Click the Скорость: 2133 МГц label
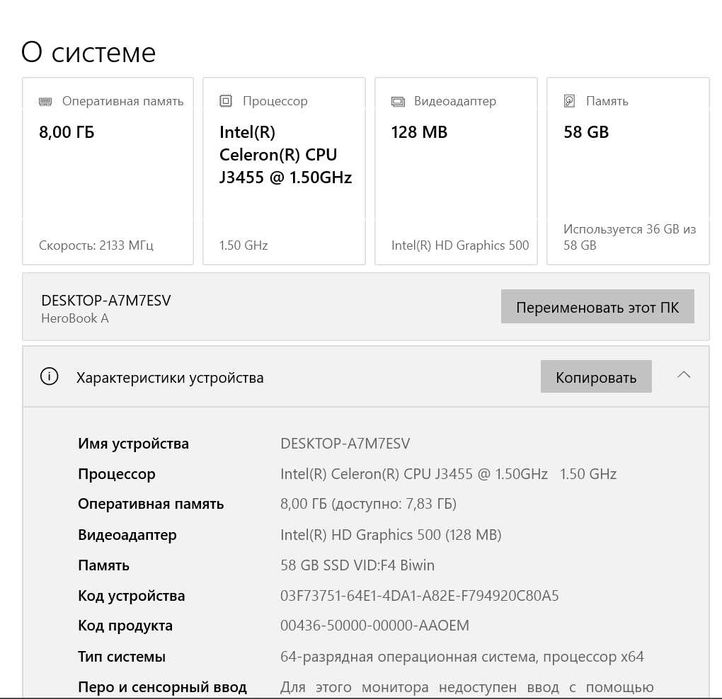 [96, 245]
